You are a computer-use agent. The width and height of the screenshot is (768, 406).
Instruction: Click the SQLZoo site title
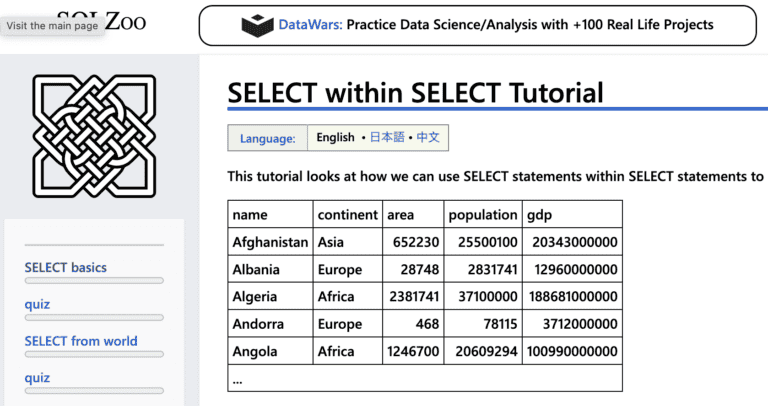click(101, 22)
